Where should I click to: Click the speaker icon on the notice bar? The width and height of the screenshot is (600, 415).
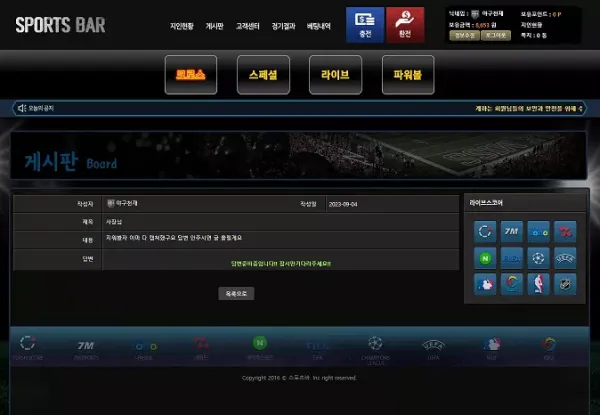[22, 108]
